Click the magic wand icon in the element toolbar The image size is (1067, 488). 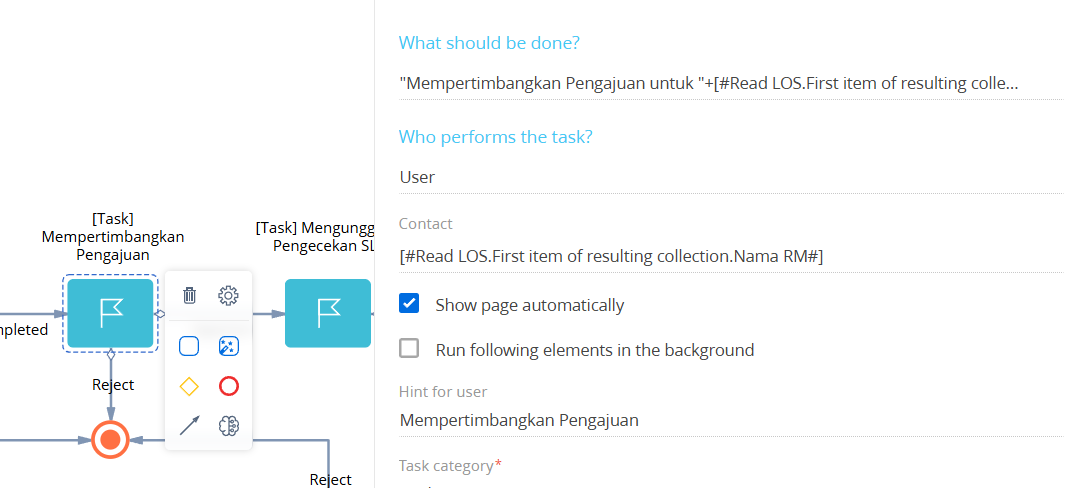(229, 346)
